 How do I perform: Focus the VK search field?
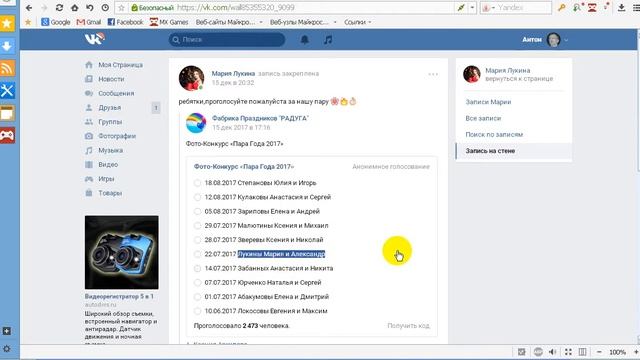click(x=227, y=40)
